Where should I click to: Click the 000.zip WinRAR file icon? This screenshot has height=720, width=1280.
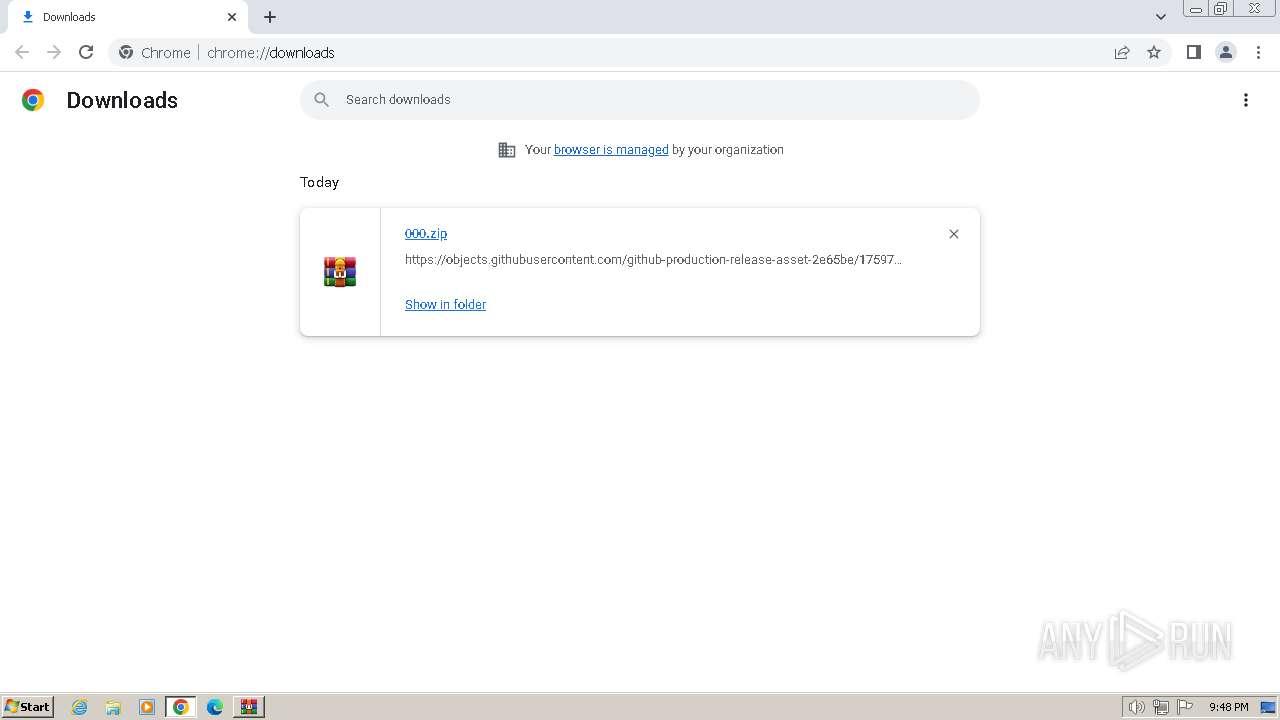click(x=340, y=272)
